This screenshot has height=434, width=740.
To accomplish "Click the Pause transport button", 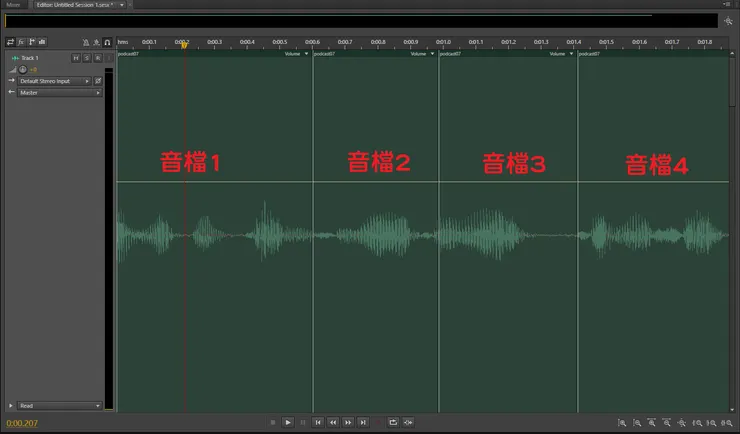I will (303, 423).
